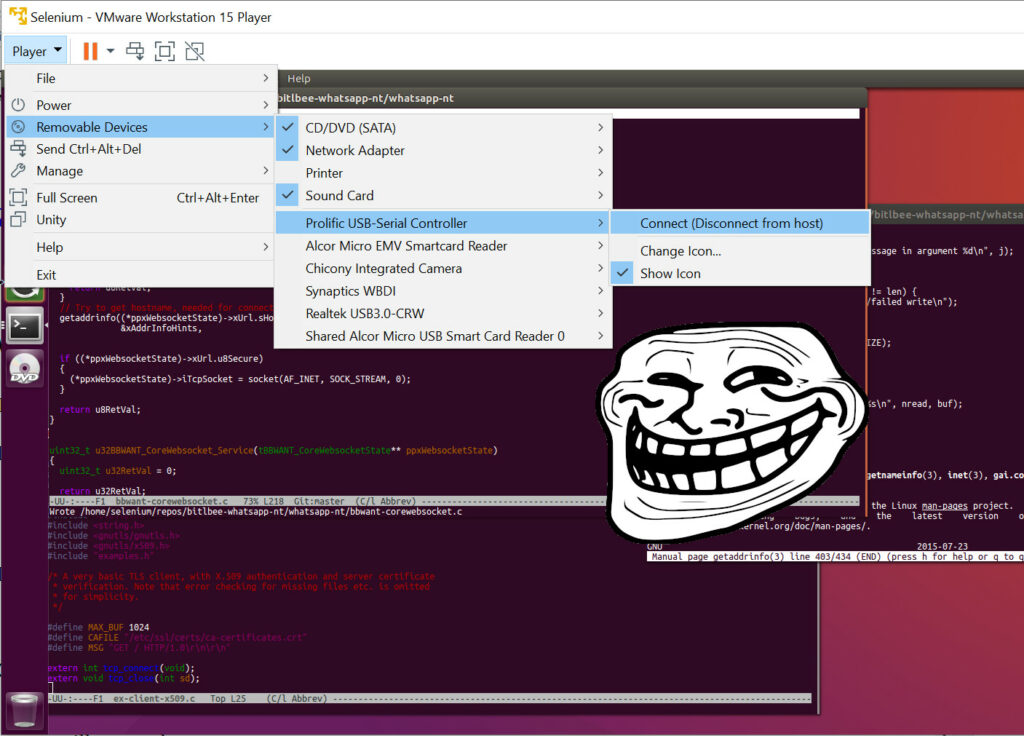
Task: Open the pause button dropdown arrow
Action: click(110, 50)
